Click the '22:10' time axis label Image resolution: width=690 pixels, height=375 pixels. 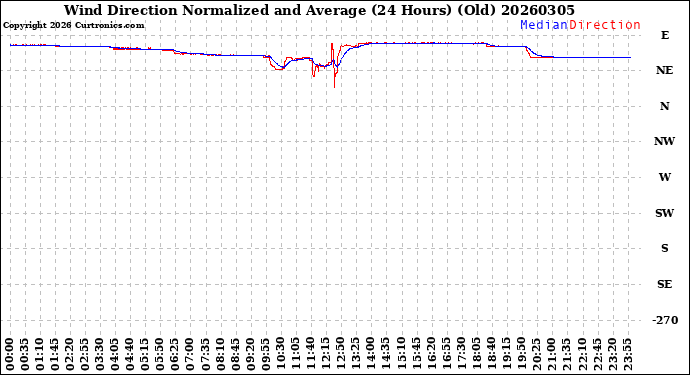pos(582,355)
